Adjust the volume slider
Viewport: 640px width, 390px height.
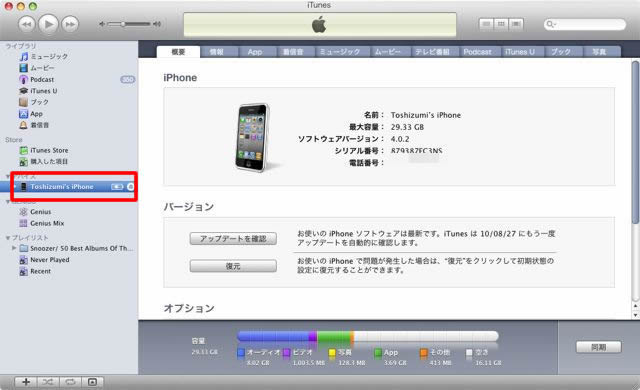coord(130,24)
